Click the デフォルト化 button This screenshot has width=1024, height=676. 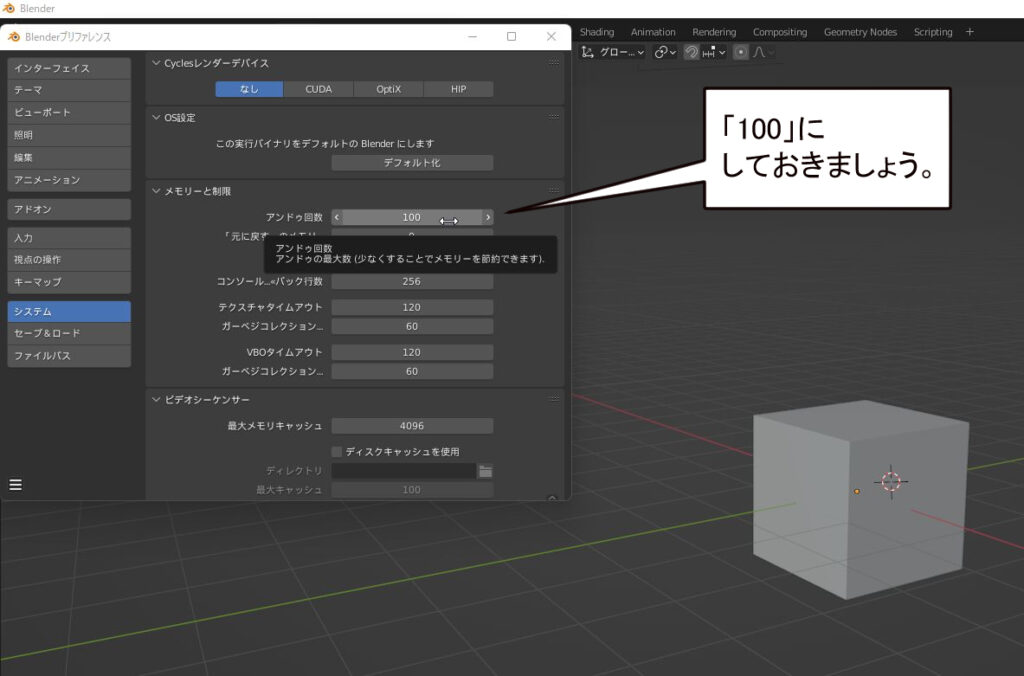(x=412, y=163)
